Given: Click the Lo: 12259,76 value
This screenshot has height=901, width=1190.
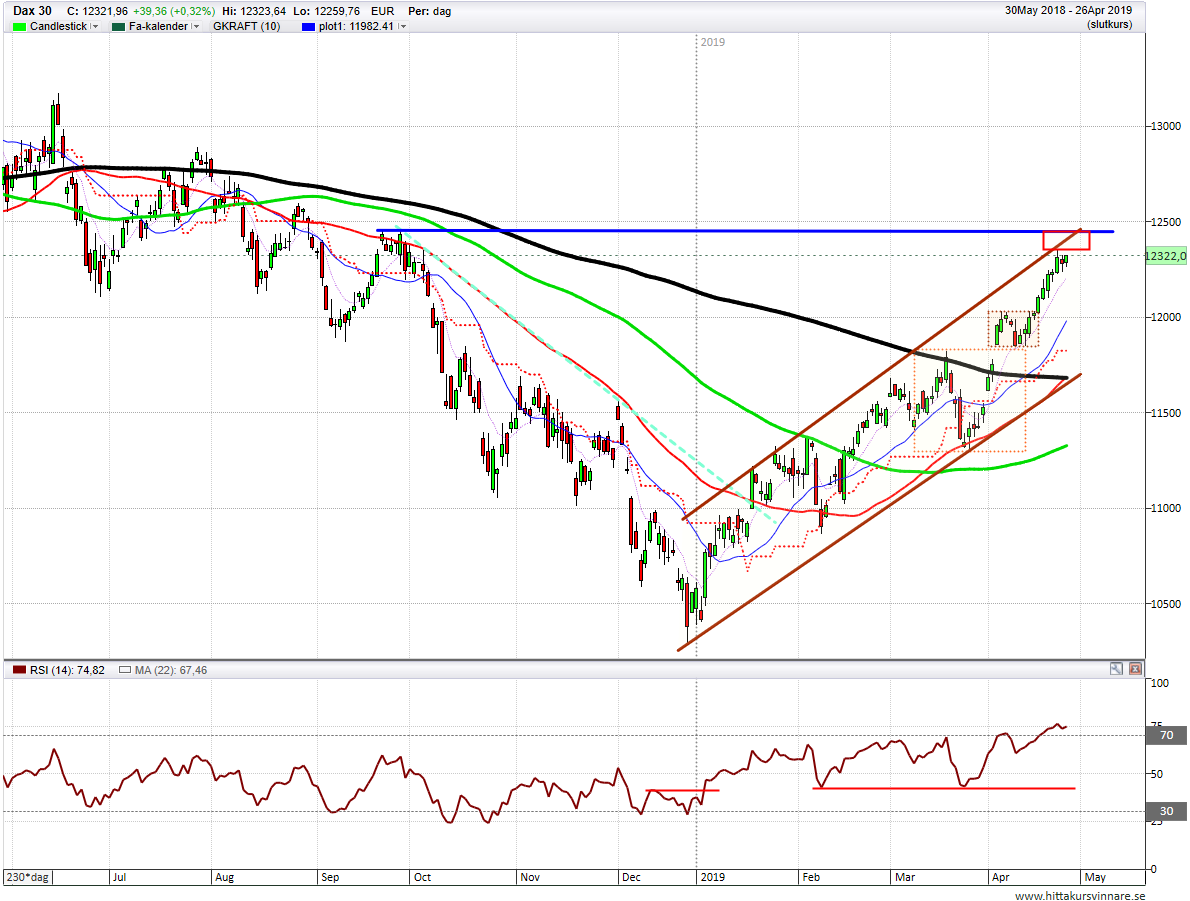Looking at the screenshot, I should coord(326,11).
